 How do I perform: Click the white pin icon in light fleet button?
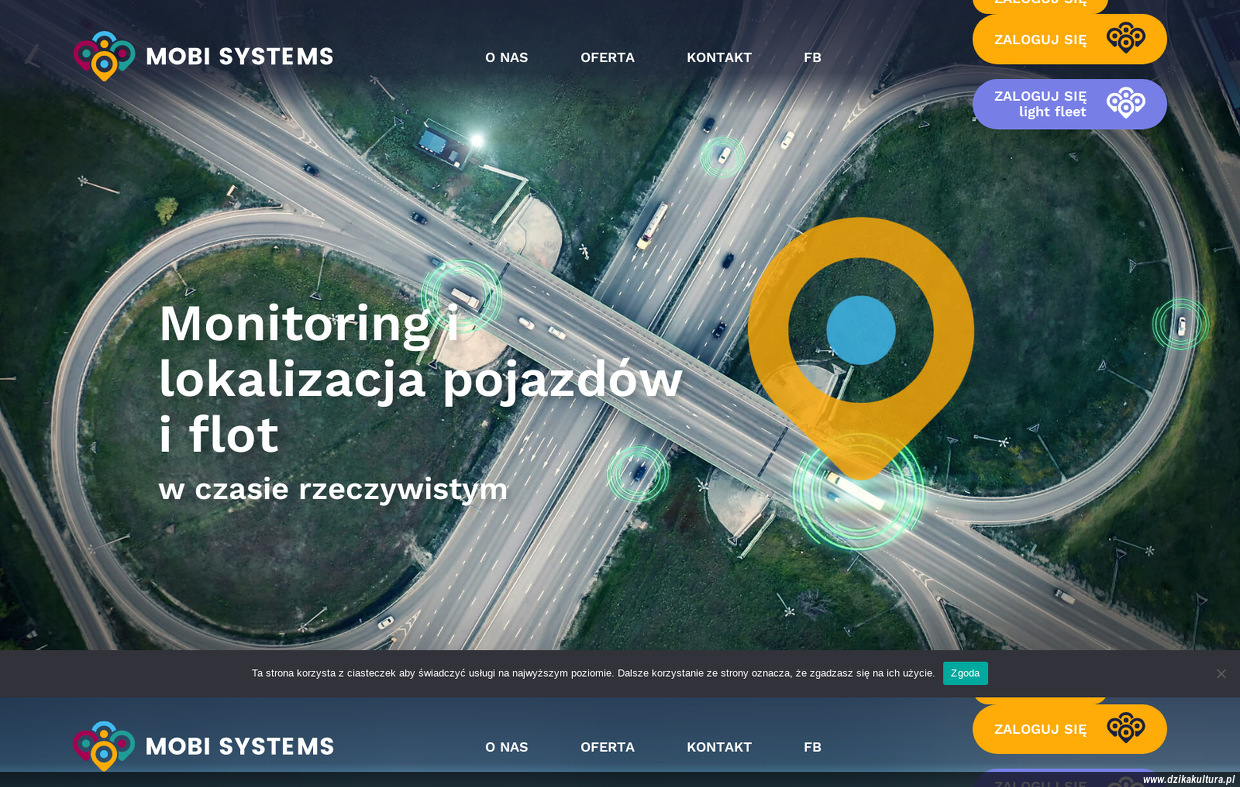(1125, 103)
